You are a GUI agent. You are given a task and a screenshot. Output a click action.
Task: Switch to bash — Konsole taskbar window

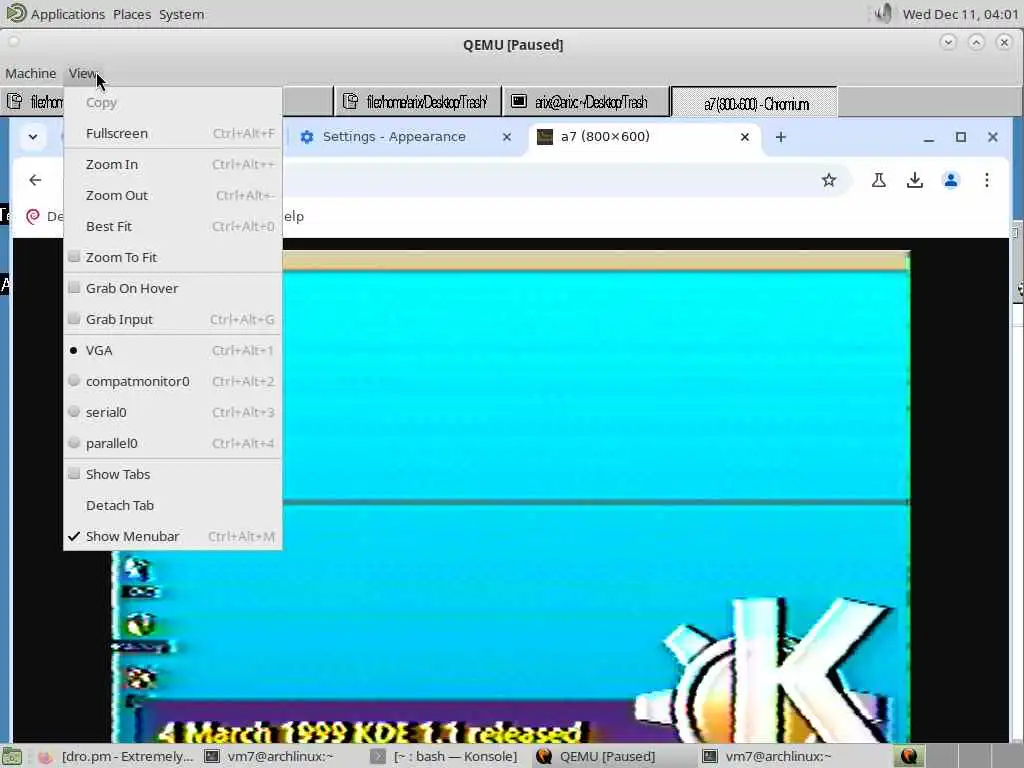tap(444, 756)
